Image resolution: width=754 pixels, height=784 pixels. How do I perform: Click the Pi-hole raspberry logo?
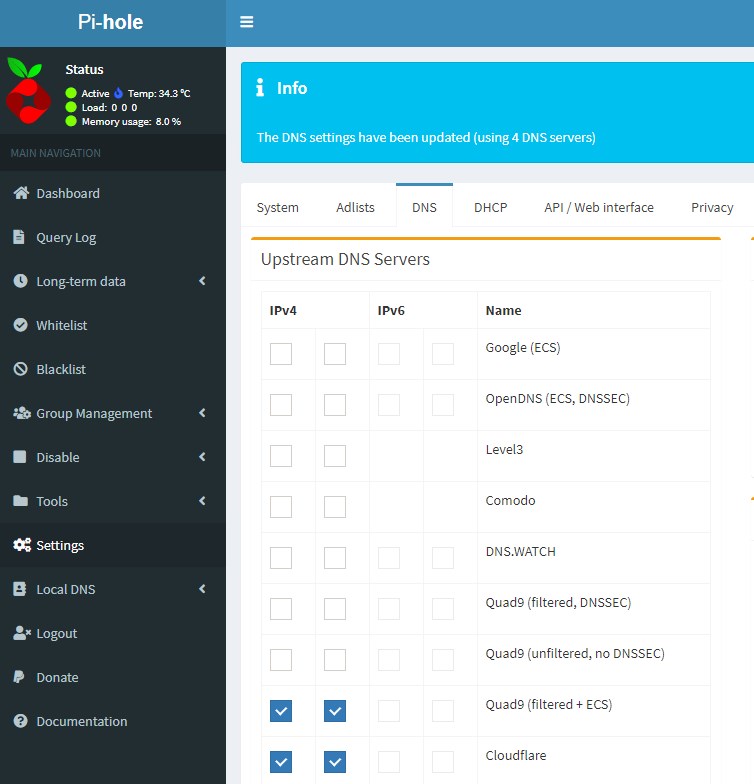[28, 90]
